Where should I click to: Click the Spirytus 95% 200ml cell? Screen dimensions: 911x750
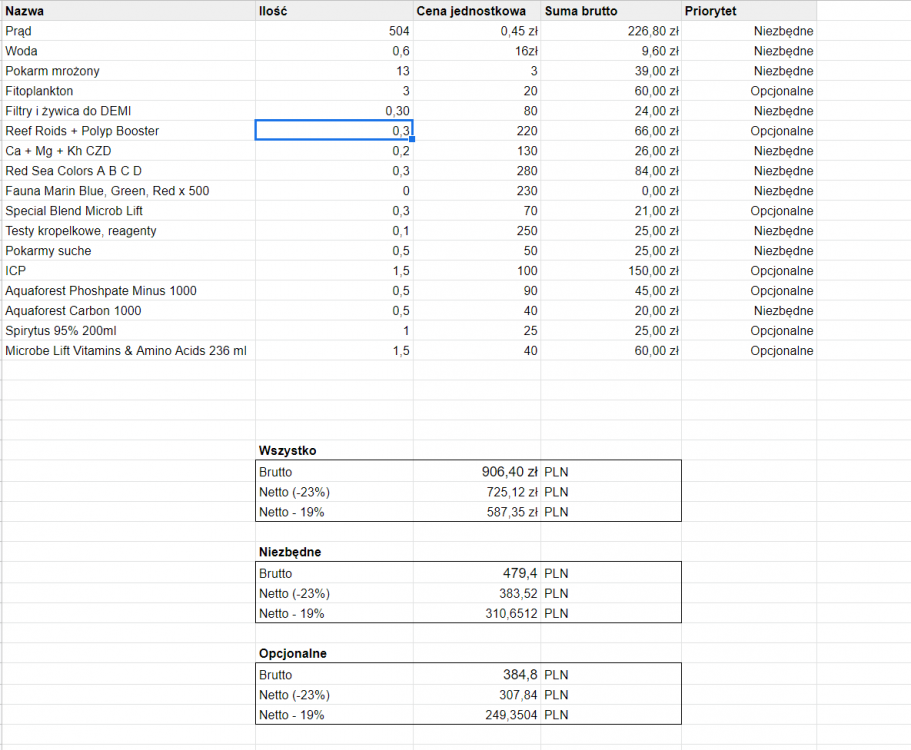point(128,331)
